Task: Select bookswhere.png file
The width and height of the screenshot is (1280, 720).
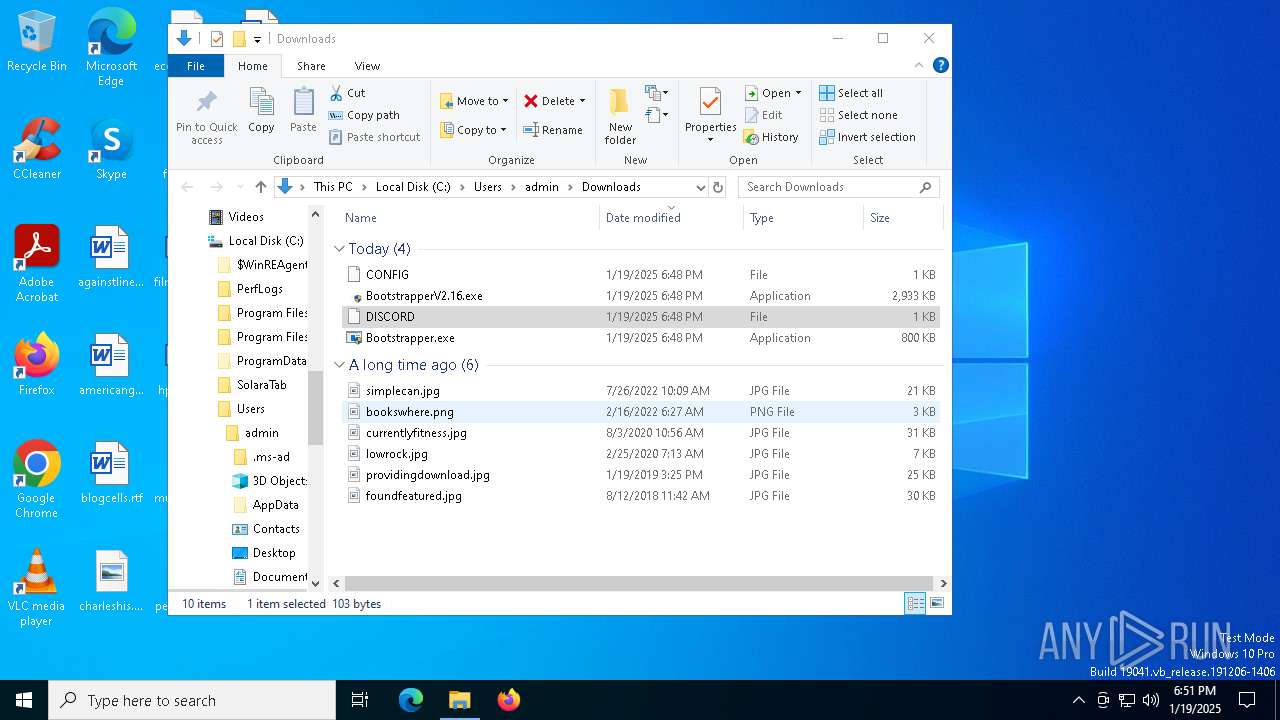Action: tap(640, 412)
